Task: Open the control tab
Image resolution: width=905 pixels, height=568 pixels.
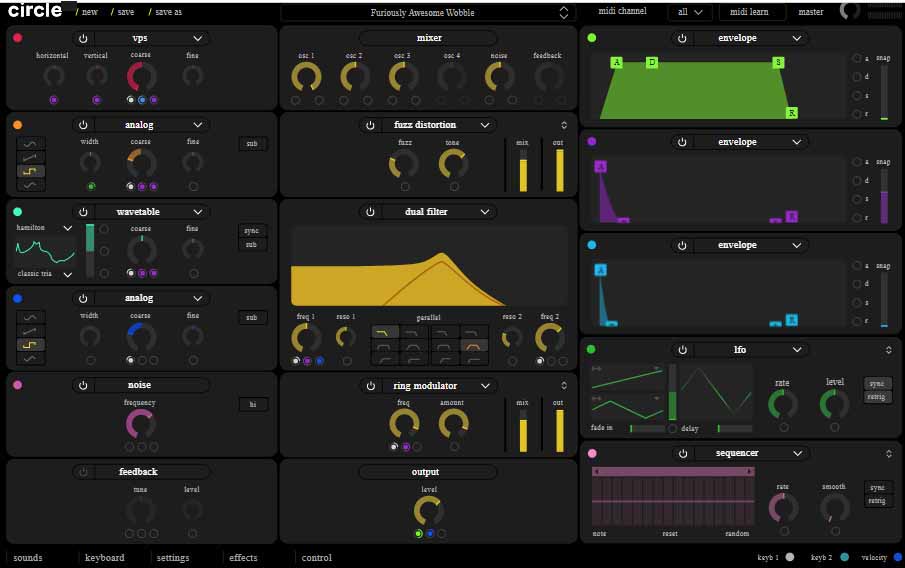Action: [316, 558]
